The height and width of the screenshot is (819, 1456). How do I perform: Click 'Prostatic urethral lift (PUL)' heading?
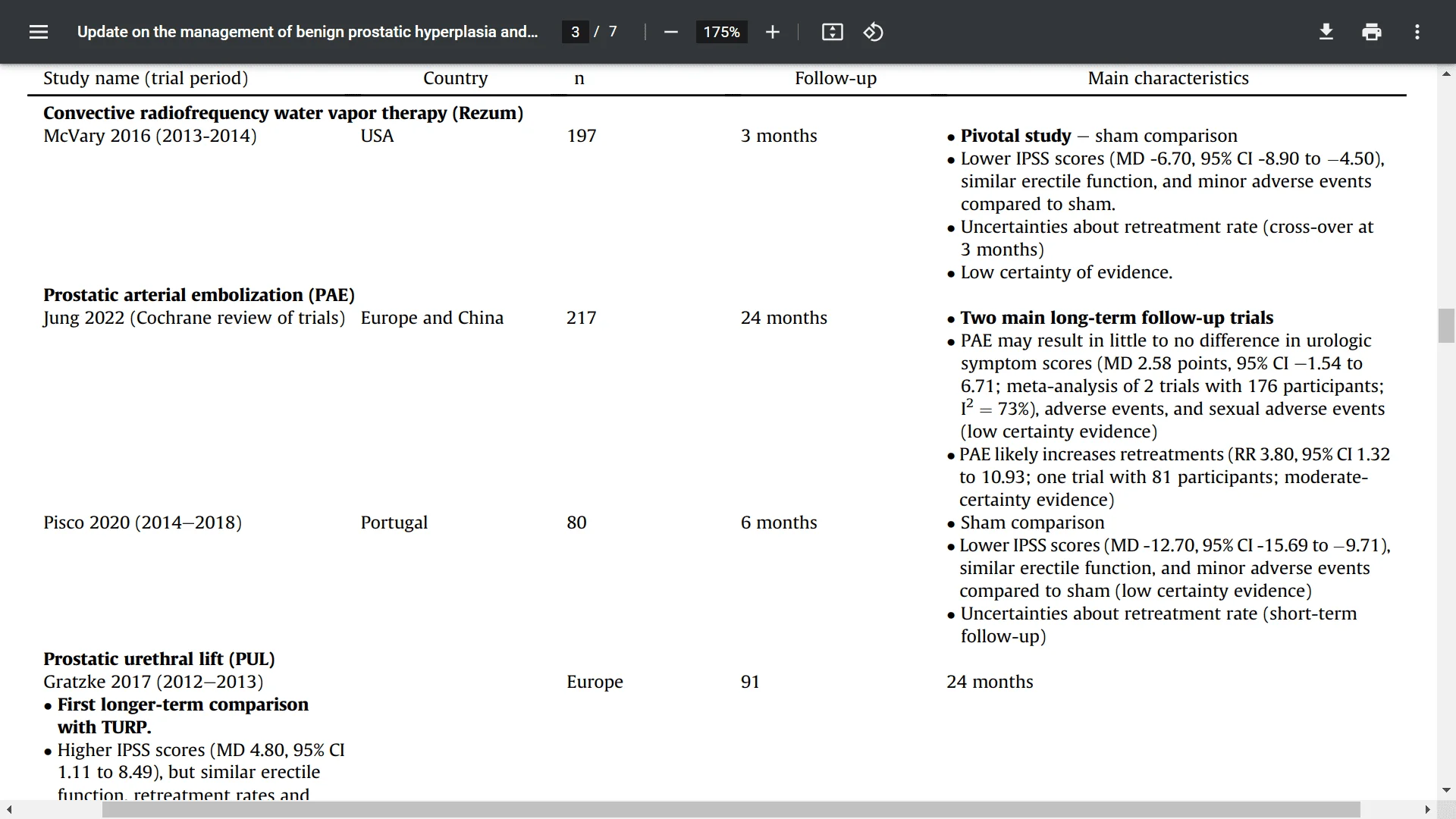pyautogui.click(x=159, y=659)
